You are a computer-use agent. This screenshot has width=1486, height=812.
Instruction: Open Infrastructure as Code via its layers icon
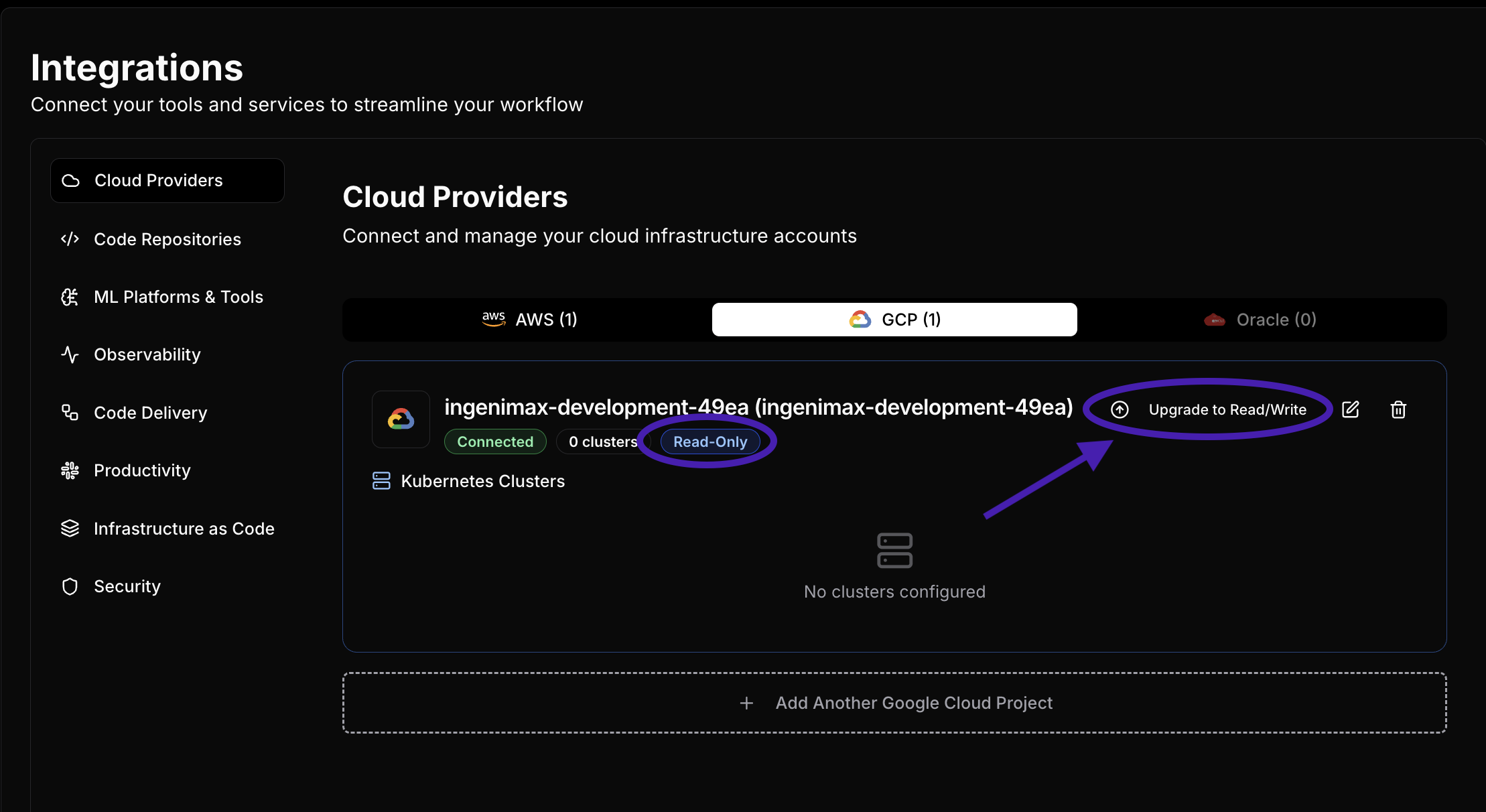click(70, 528)
